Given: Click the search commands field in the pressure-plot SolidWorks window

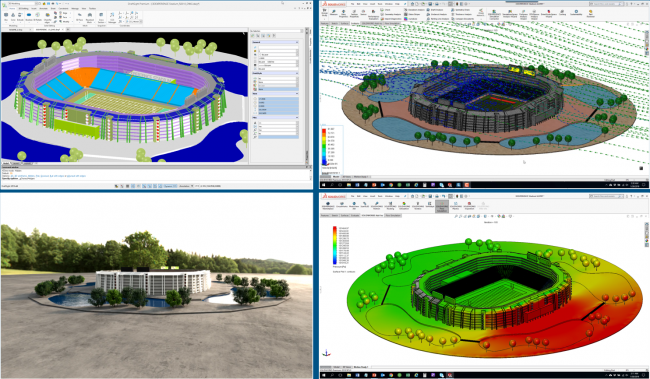Looking at the screenshot, I should pos(606,196).
